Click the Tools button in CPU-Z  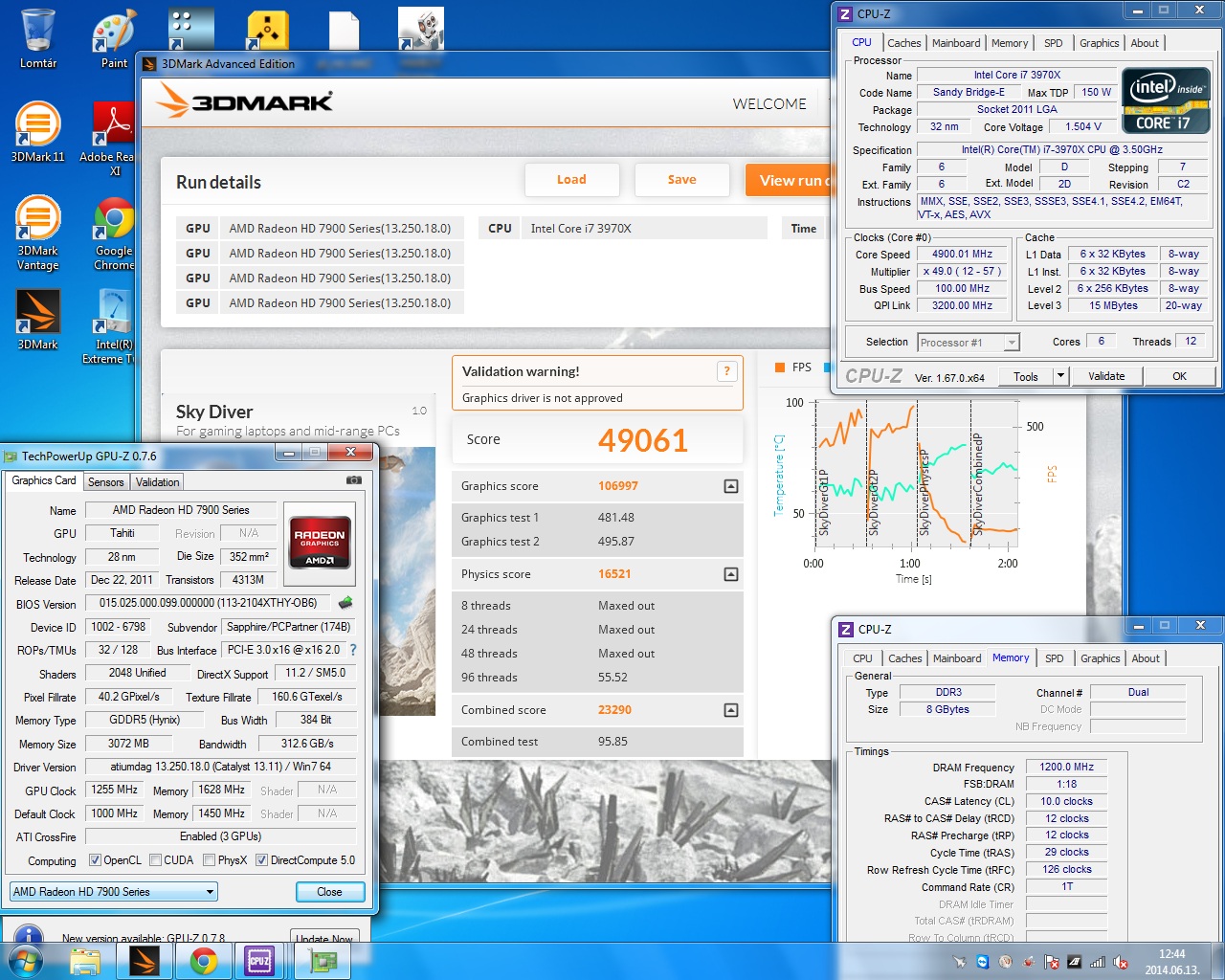coord(1026,376)
